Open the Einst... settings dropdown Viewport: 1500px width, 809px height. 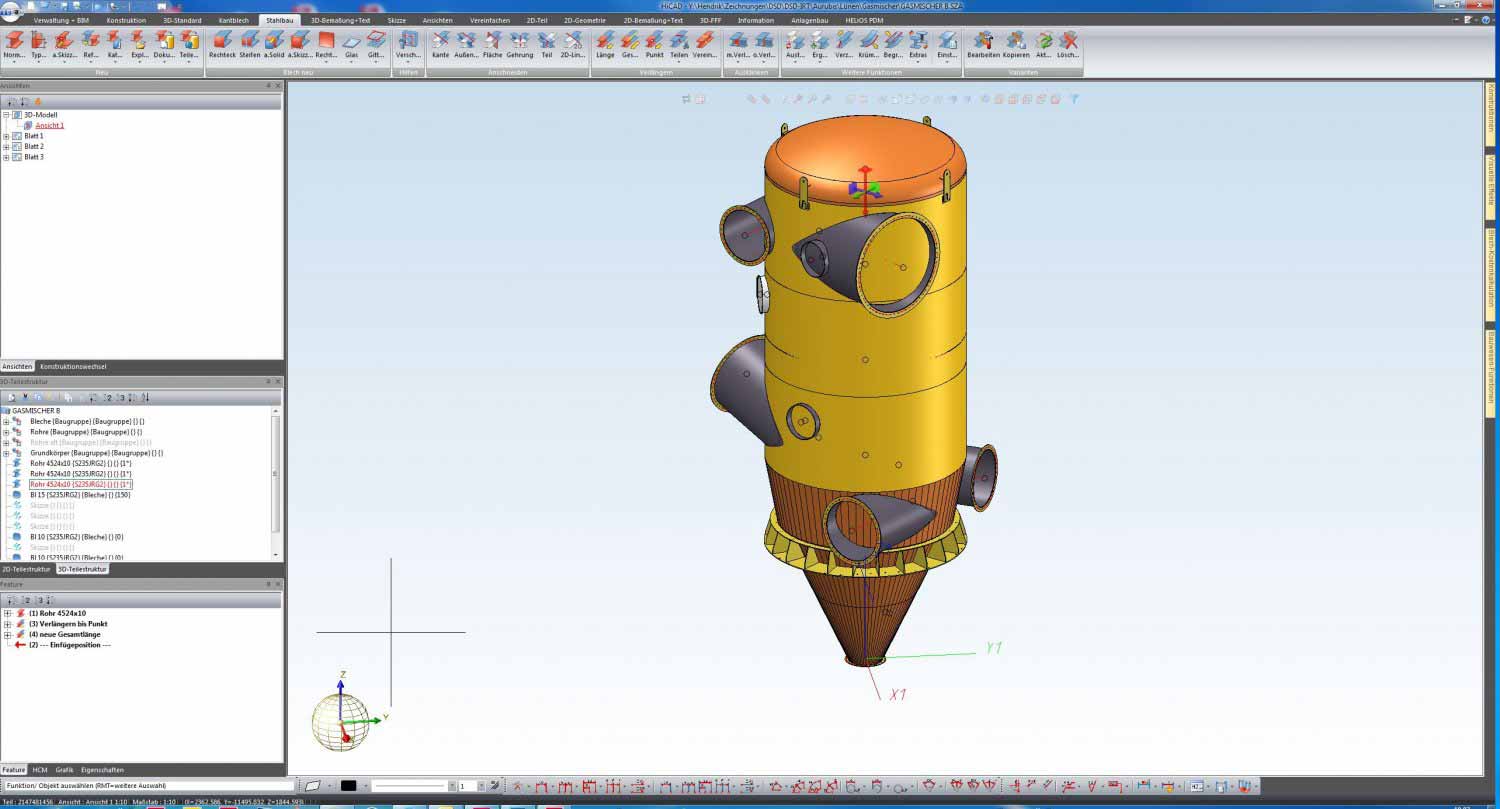947,45
